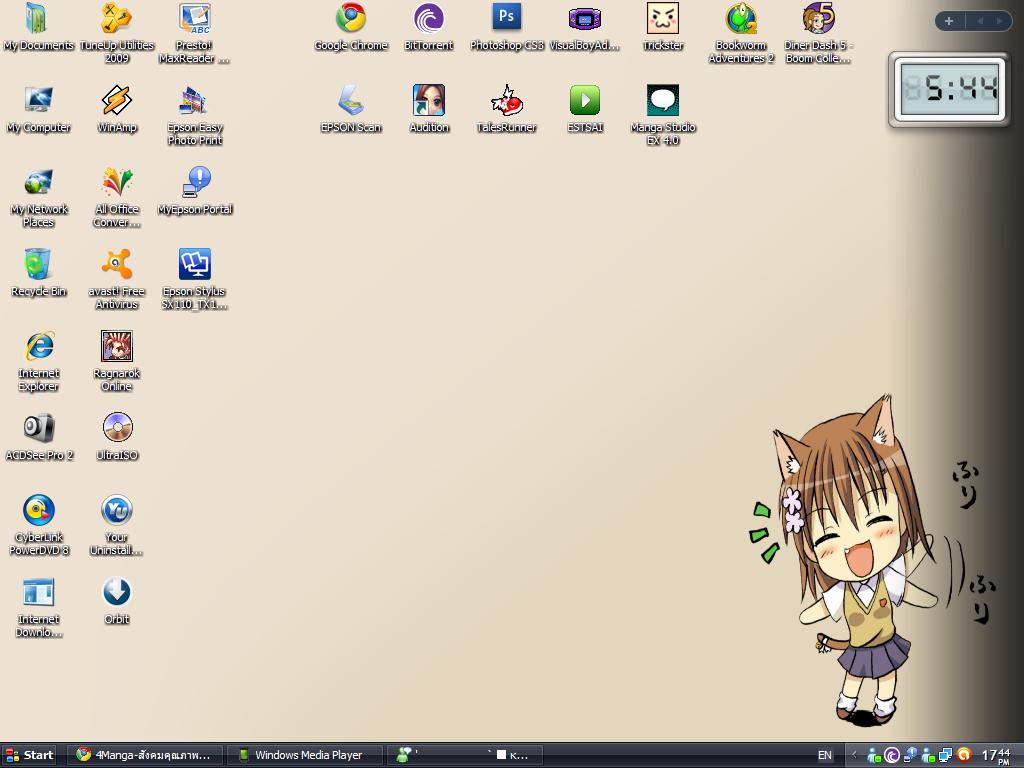
Task: Launch WinAmp from the desktop
Action: (x=117, y=109)
